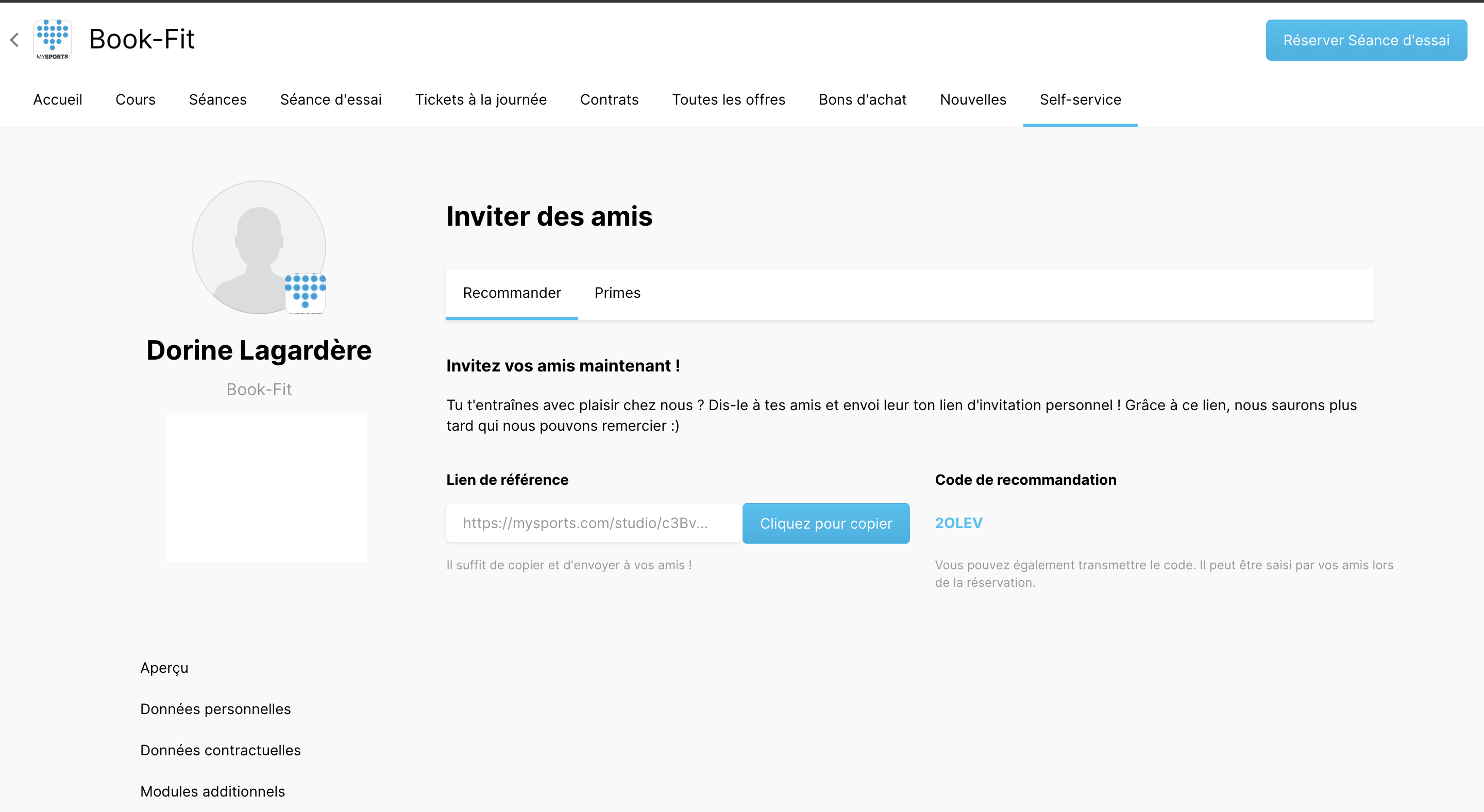1484x812 pixels.
Task: Open Modules additionnels in the sidebar
Action: (x=213, y=791)
